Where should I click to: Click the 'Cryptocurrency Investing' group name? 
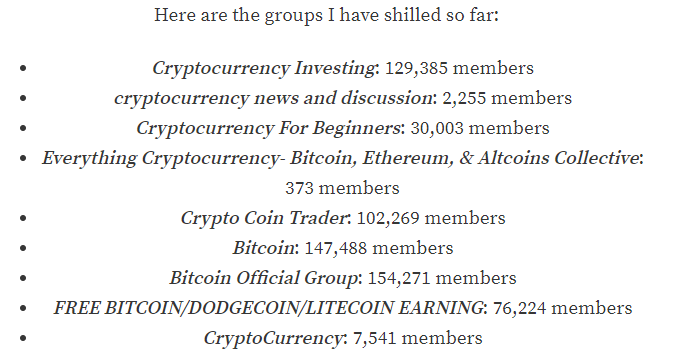tap(263, 69)
